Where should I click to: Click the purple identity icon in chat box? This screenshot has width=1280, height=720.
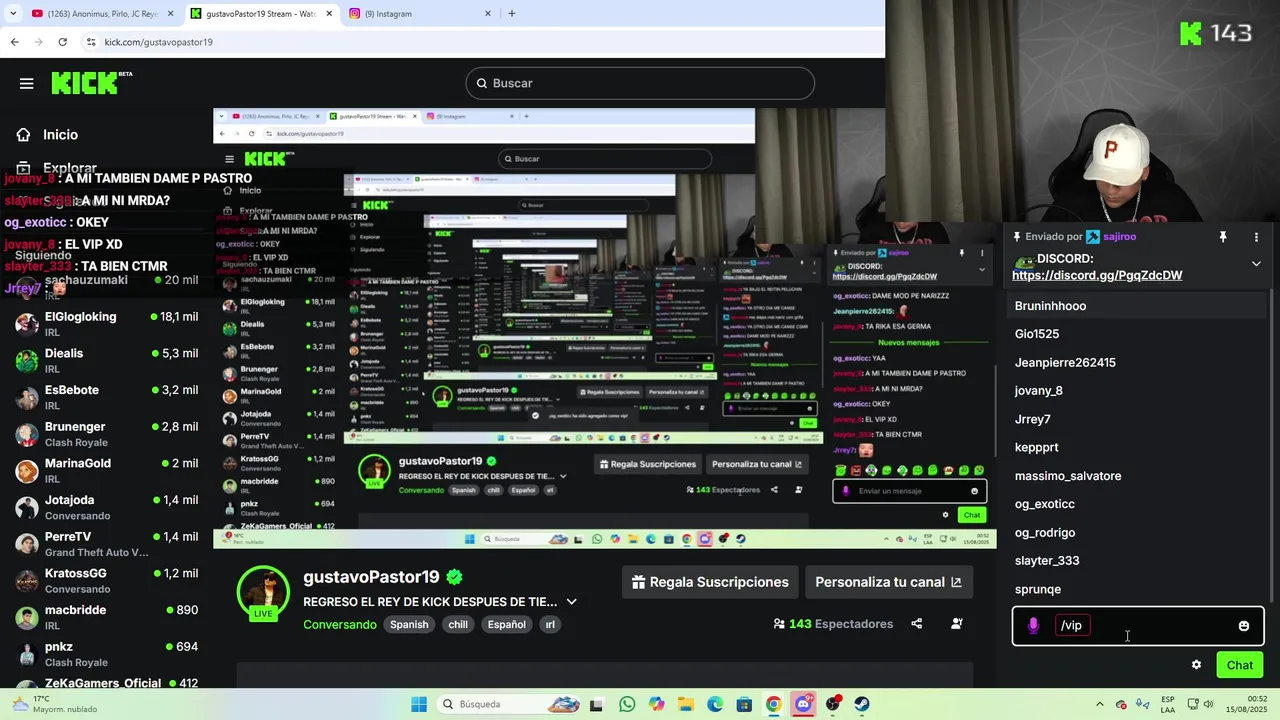pos(1033,626)
